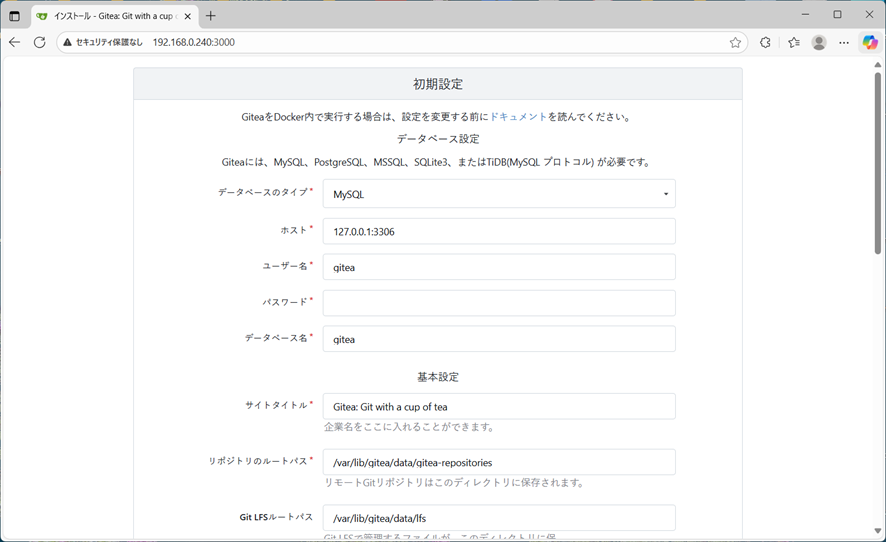The width and height of the screenshot is (886, 542).
Task: Open the tab actions menu icon
Action: 15,16
